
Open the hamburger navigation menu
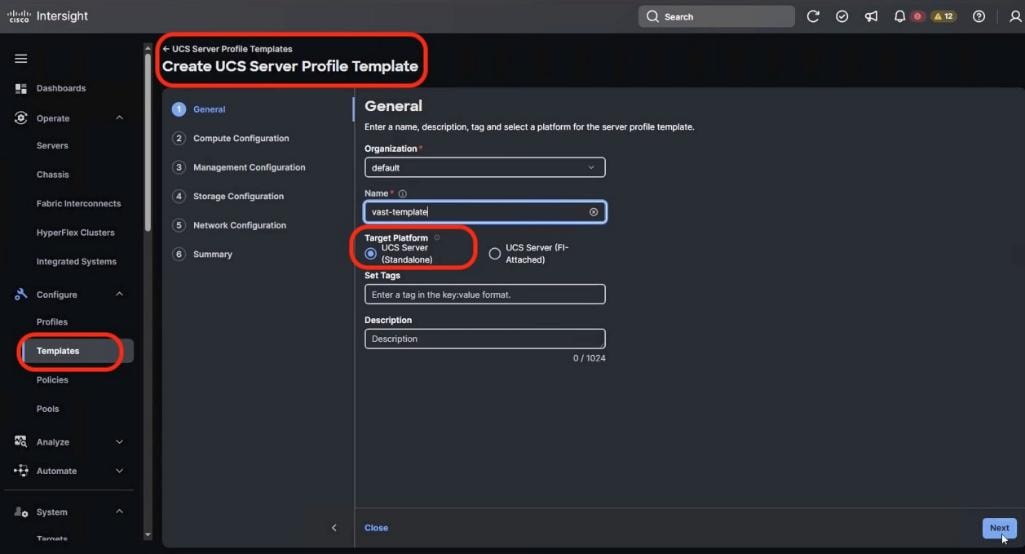(21, 59)
